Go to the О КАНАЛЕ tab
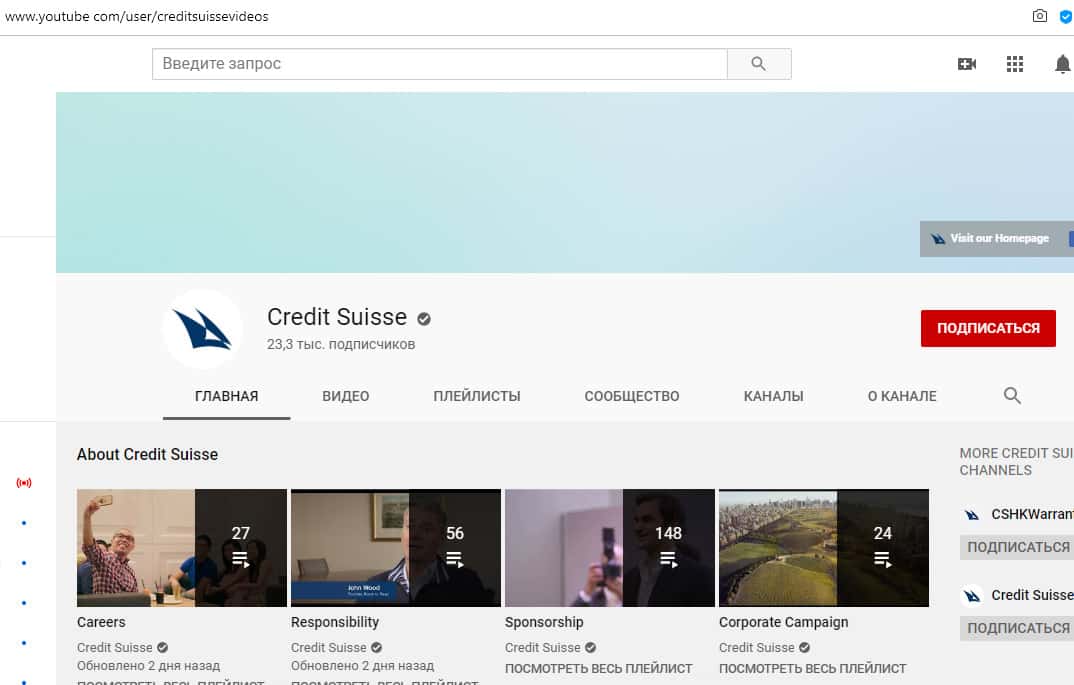Viewport: 1074px width, 685px height. pos(901,396)
